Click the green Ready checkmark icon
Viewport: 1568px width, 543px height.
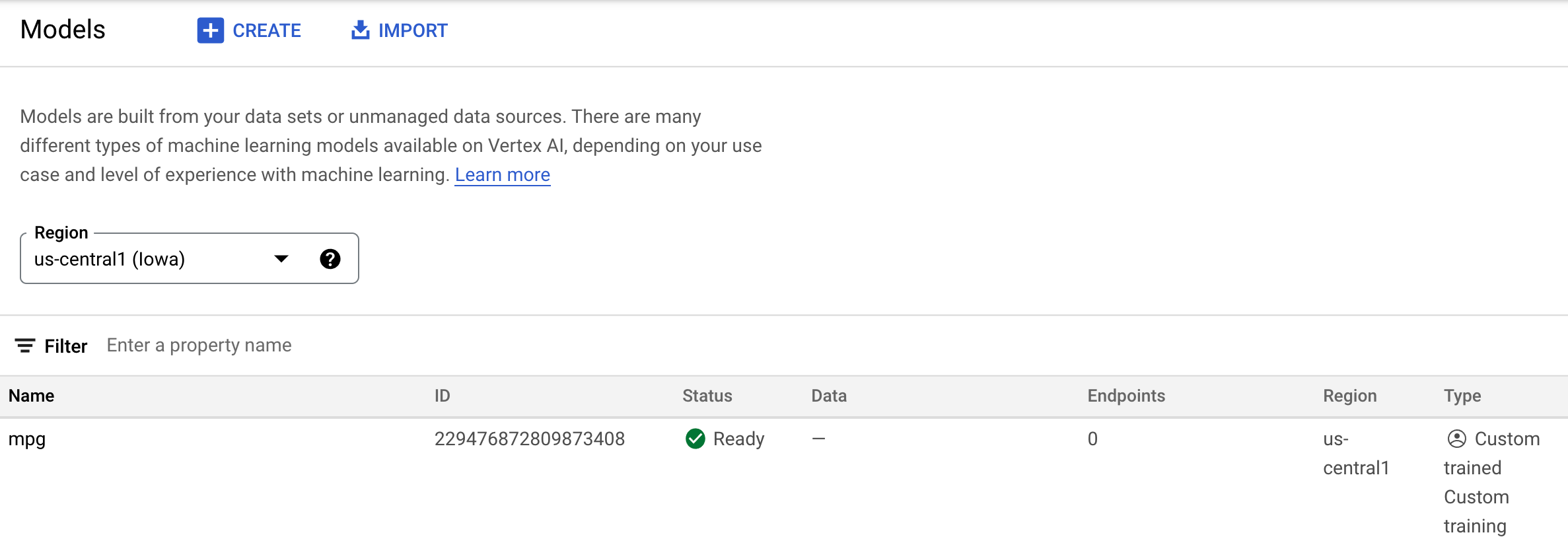695,439
